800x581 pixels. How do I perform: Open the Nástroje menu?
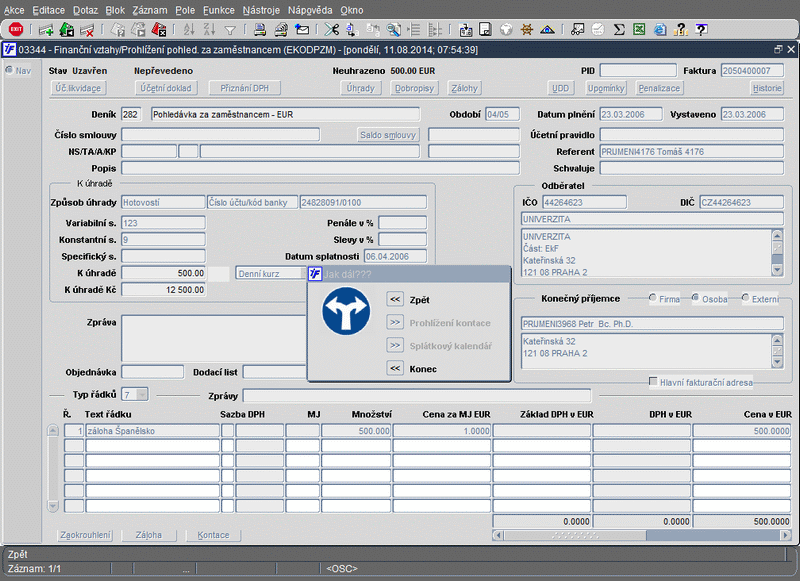tap(260, 9)
